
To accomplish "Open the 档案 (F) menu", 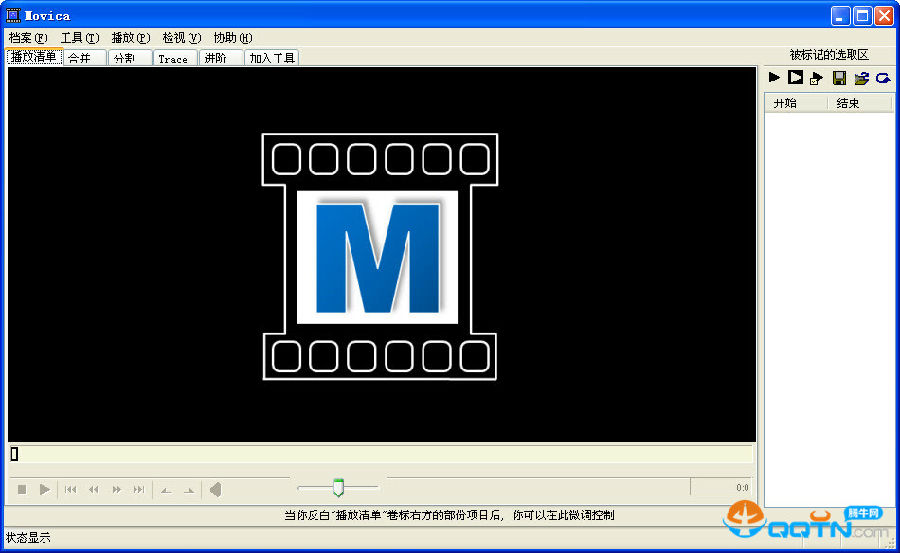I will coord(28,38).
